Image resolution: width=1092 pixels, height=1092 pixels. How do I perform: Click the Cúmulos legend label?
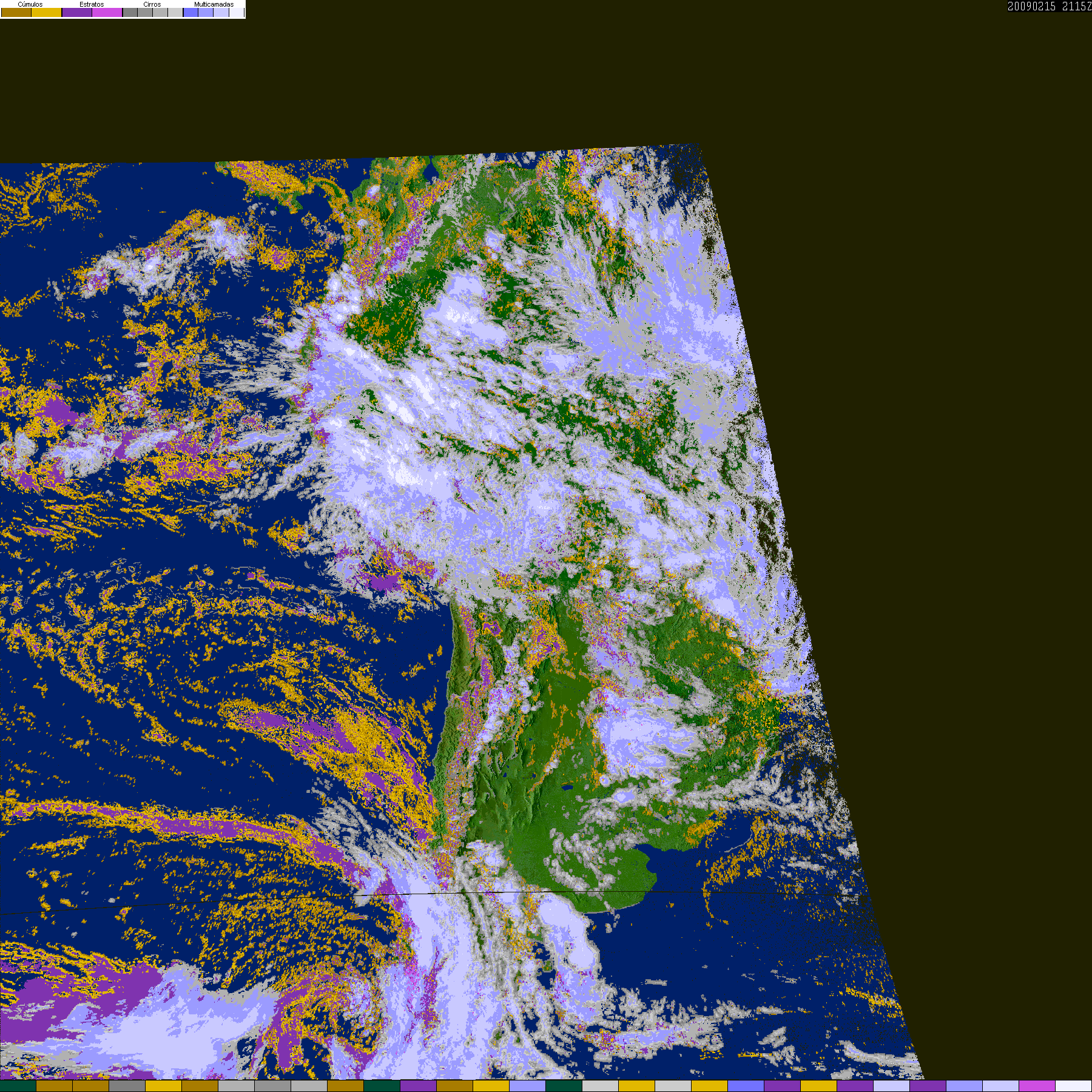coord(30,4)
